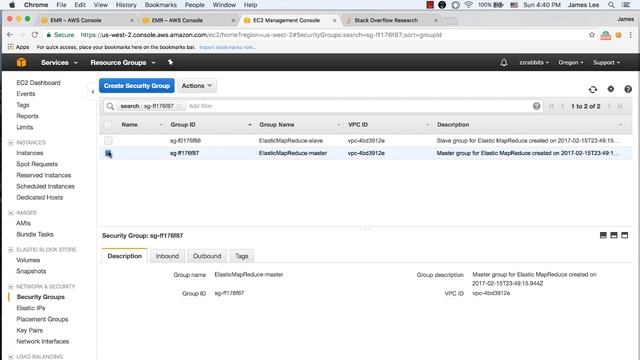The width and height of the screenshot is (640, 360).
Task: Click the pin shortcut icon in AWS navbar
Action: (171, 62)
